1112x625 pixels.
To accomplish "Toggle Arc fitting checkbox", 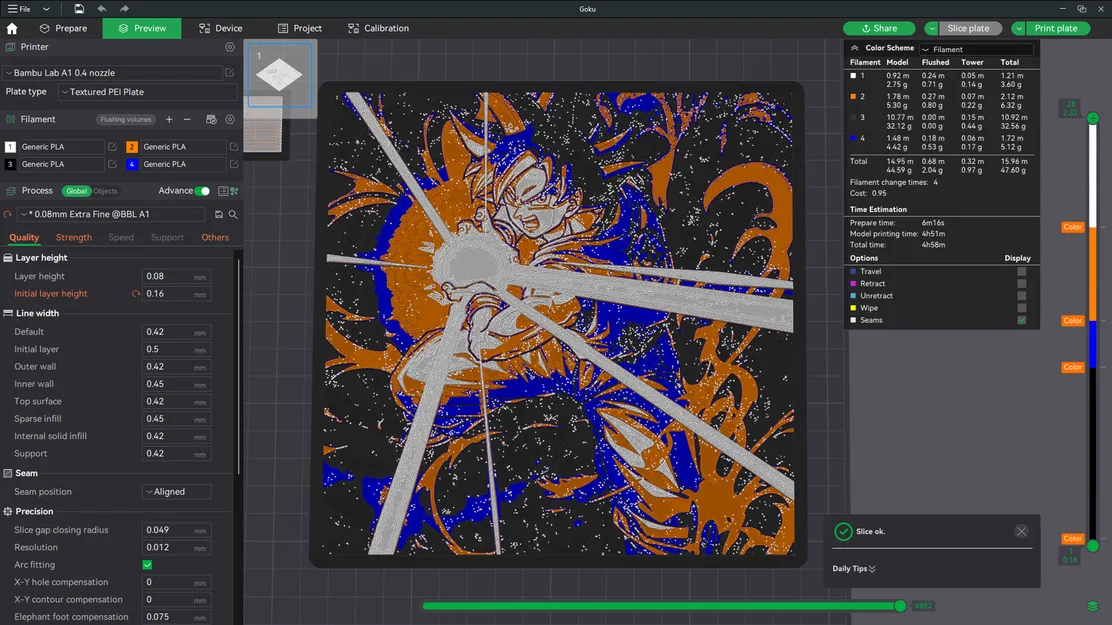I will 148,565.
